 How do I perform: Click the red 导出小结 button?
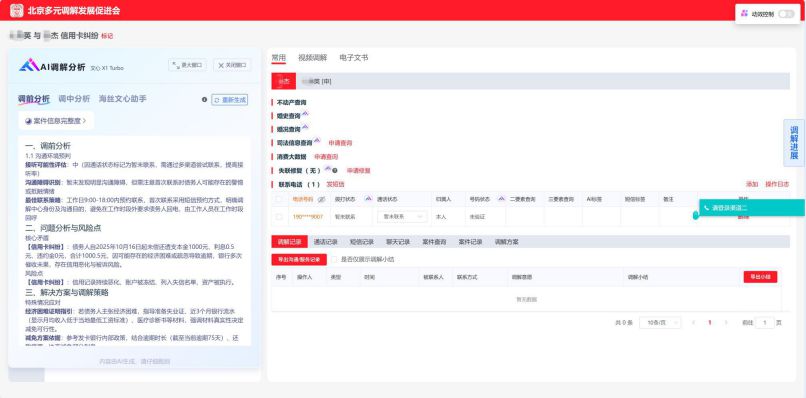coord(760,277)
